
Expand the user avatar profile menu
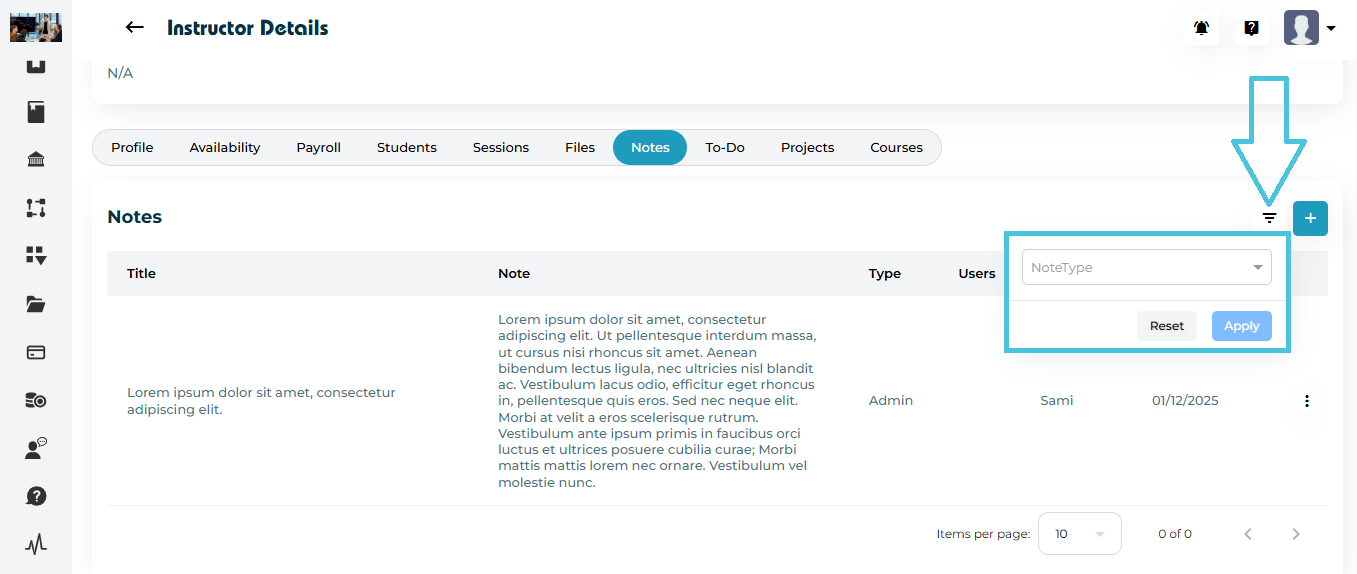[1310, 28]
